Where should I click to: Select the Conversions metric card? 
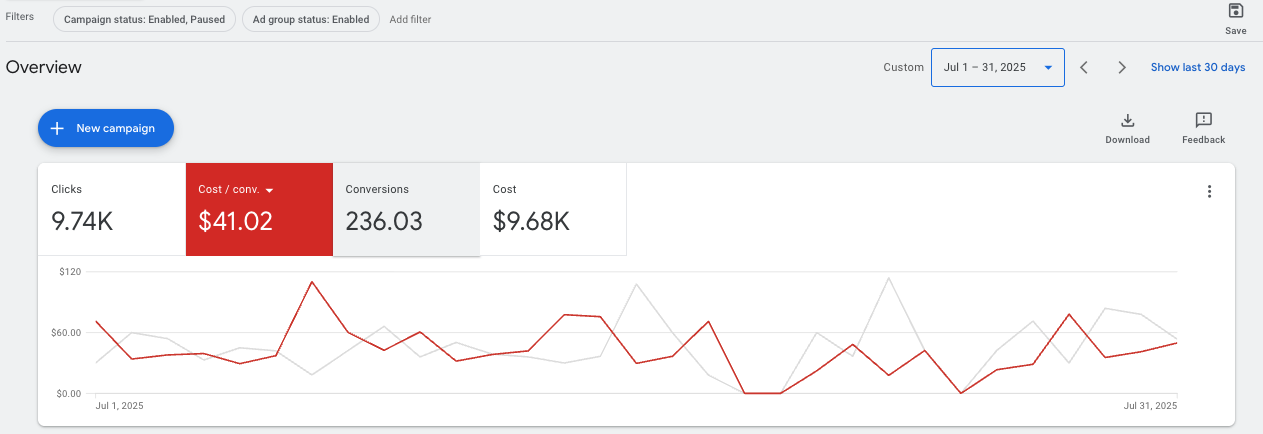(406, 209)
